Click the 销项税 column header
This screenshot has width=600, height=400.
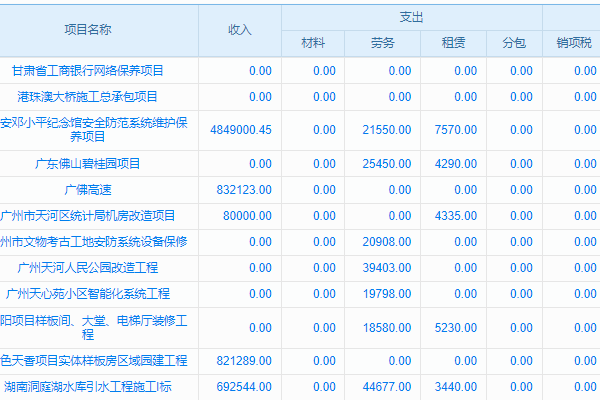pos(574,43)
